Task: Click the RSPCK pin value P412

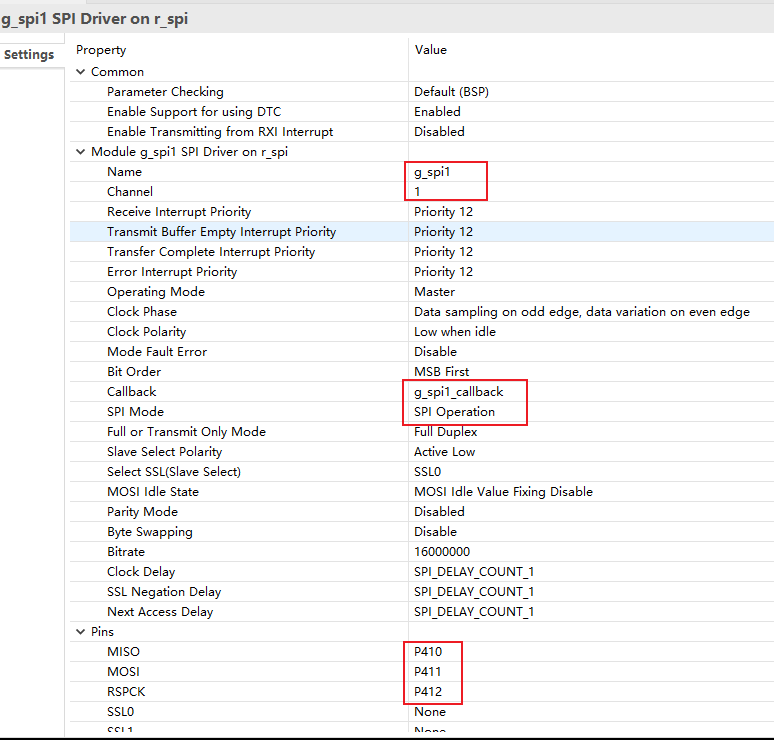Action: tap(428, 692)
